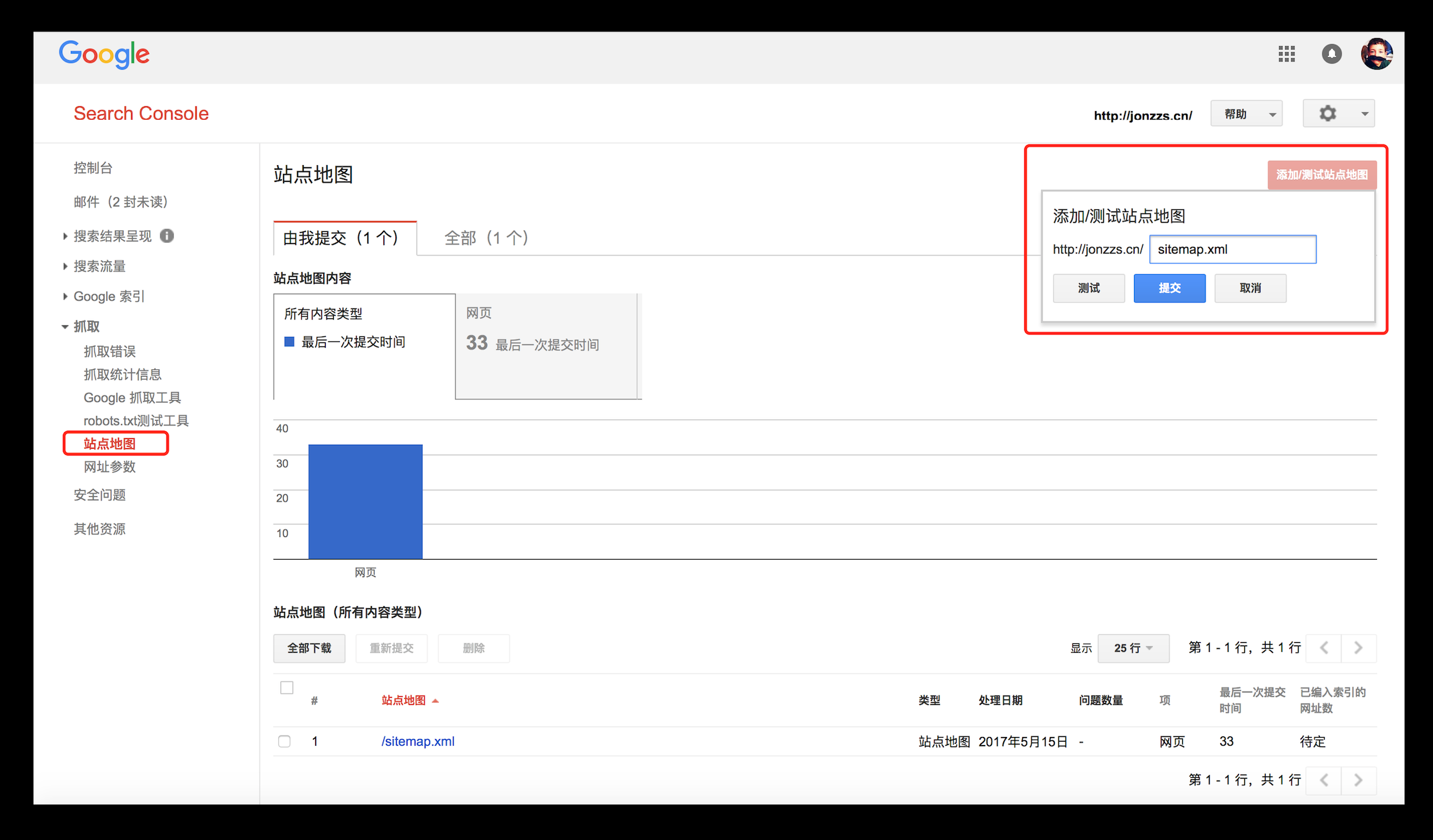
Task: Click the Google logo
Action: pyautogui.click(x=104, y=54)
